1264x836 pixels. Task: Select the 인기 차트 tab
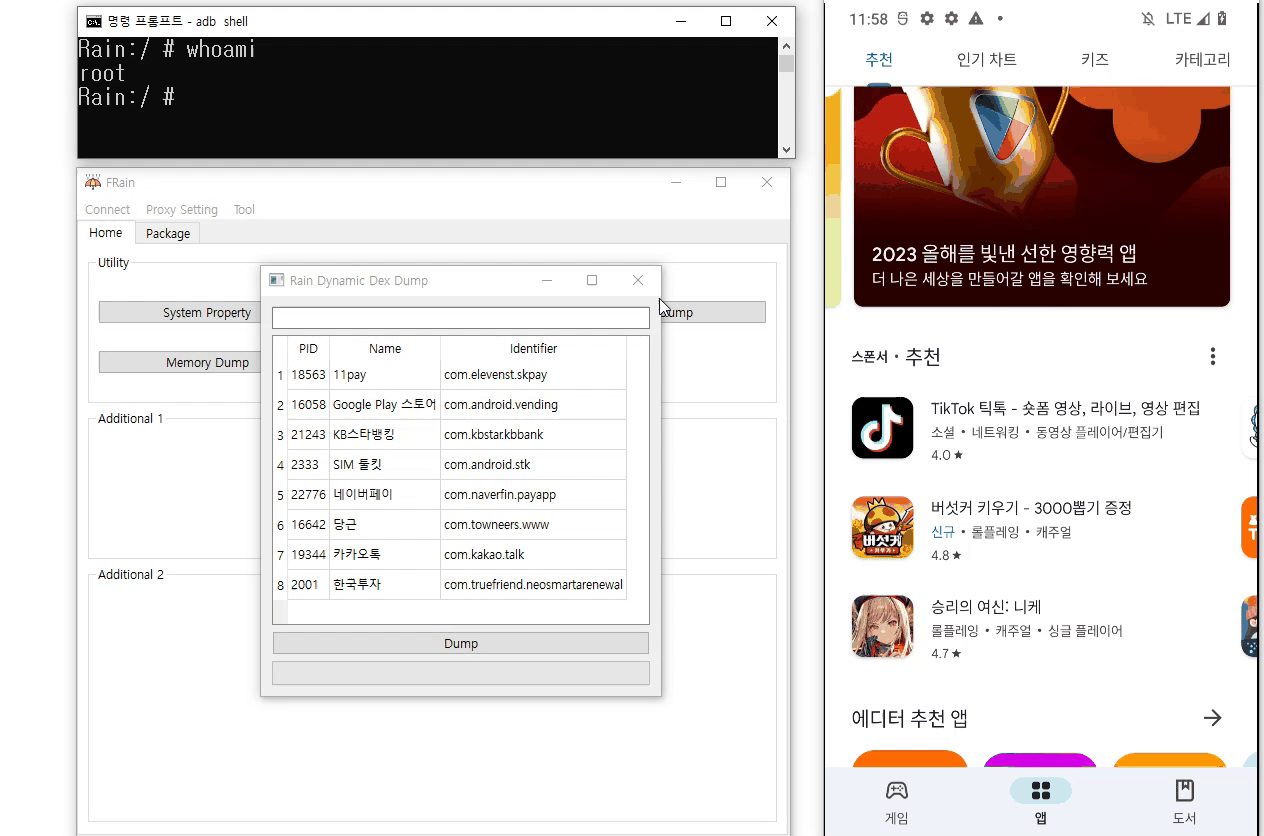pos(987,60)
